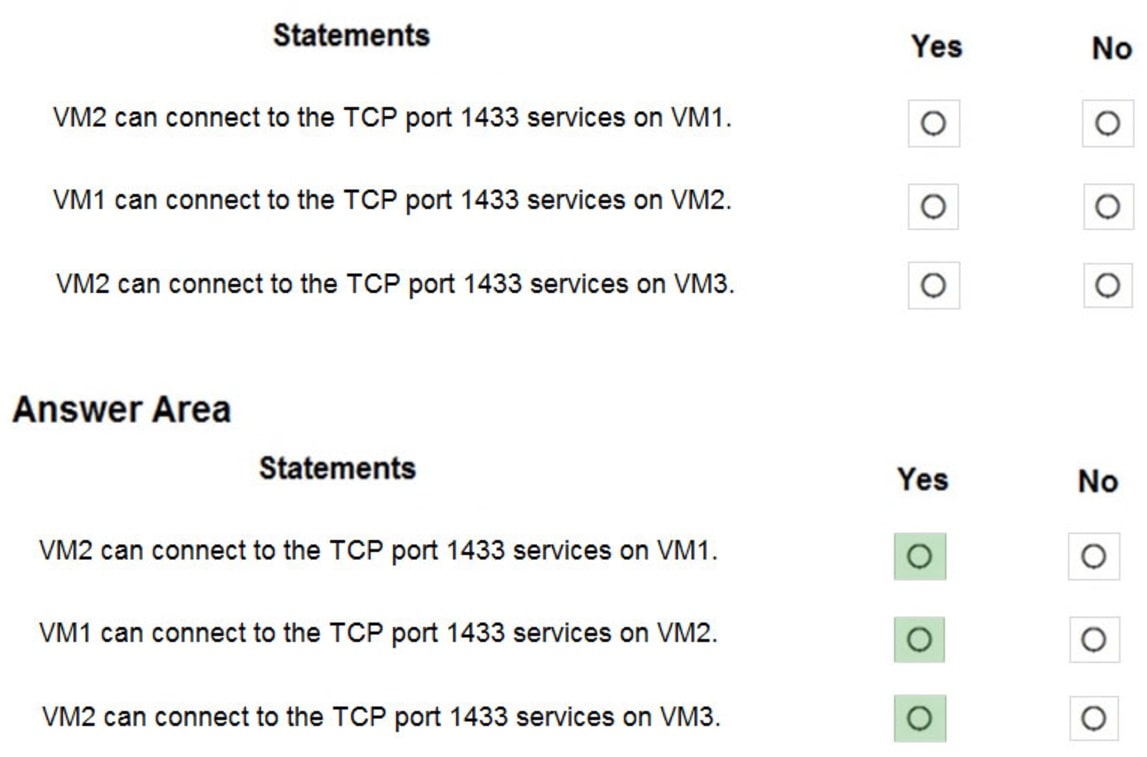The width and height of the screenshot is (1147, 757).
Task: Choose No for VM1 to VM2 under Answer Area
Action: 1093,639
